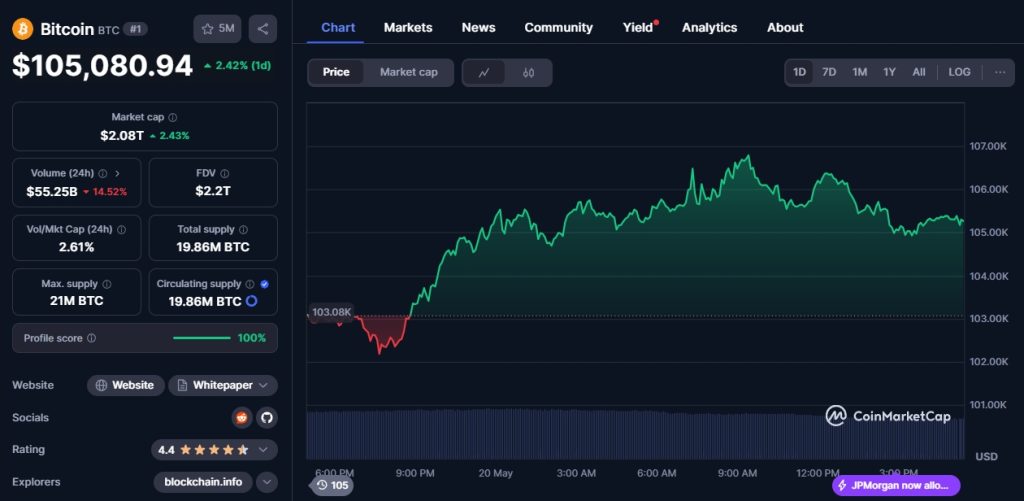Click the 21M BTC max supply value

(x=76, y=301)
